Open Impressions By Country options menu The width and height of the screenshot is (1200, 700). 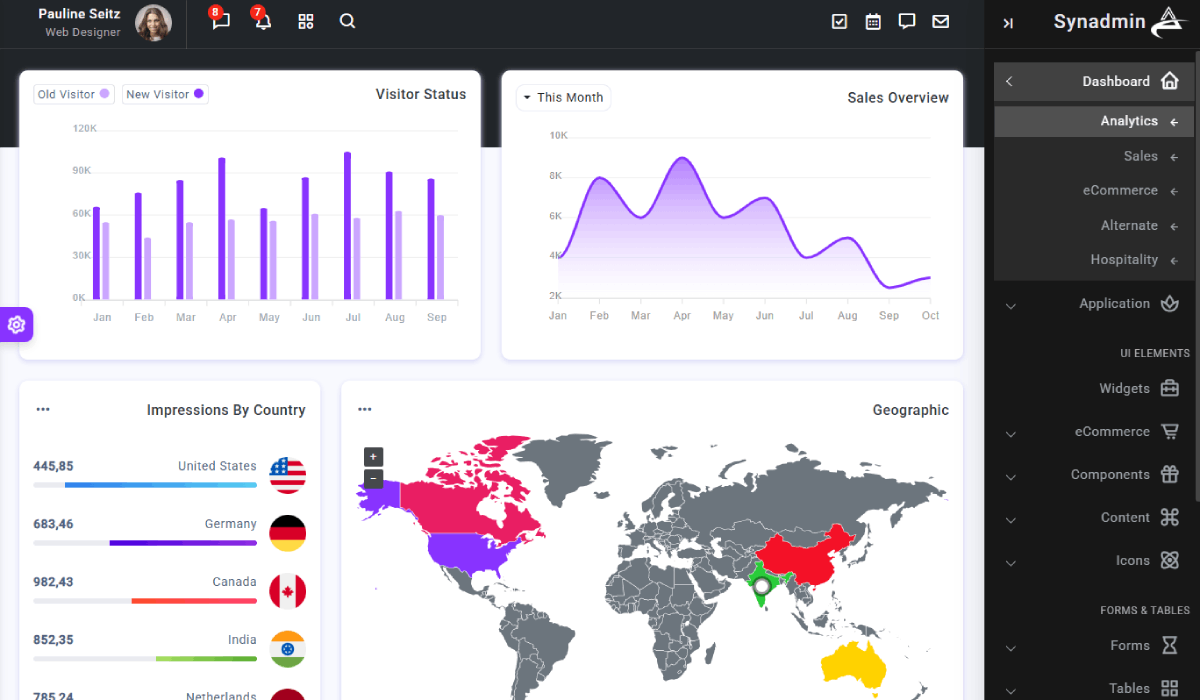point(43,409)
